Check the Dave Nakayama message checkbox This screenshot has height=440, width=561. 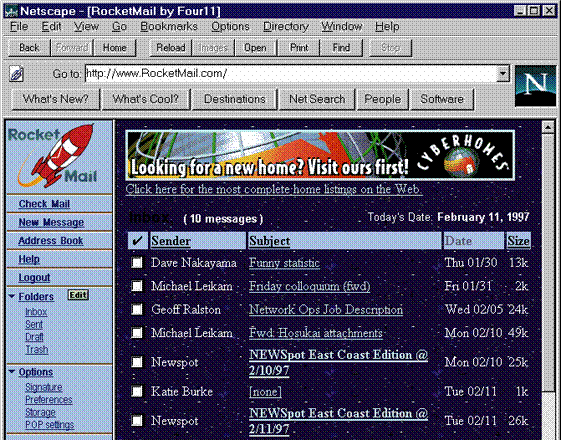(137, 263)
